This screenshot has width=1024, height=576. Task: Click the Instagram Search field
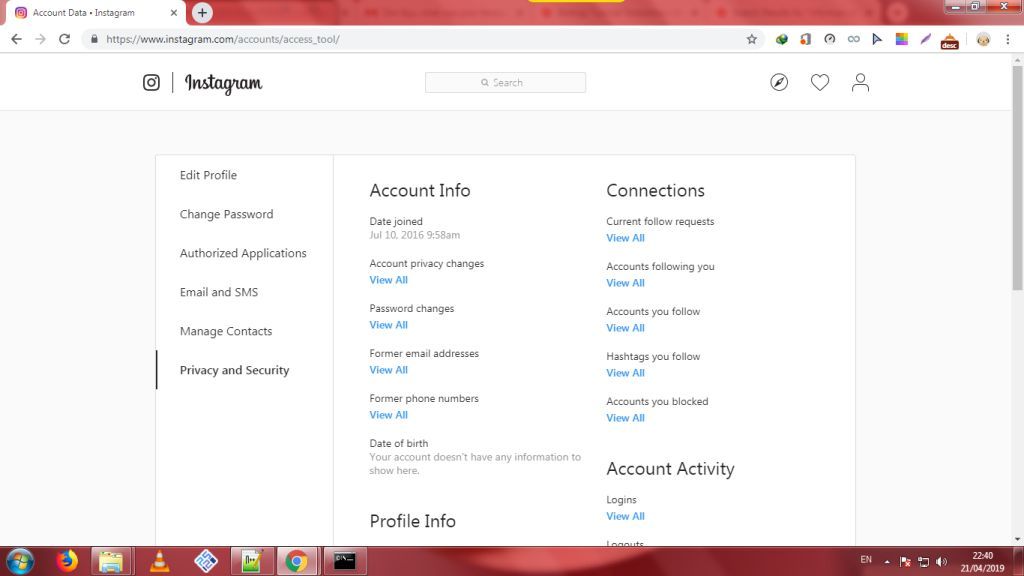click(505, 83)
